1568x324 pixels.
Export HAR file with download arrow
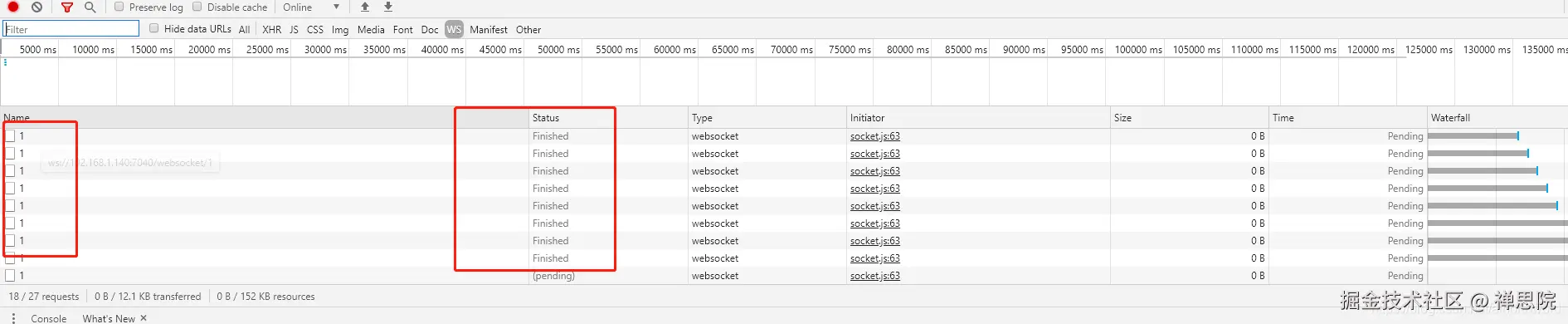click(387, 7)
